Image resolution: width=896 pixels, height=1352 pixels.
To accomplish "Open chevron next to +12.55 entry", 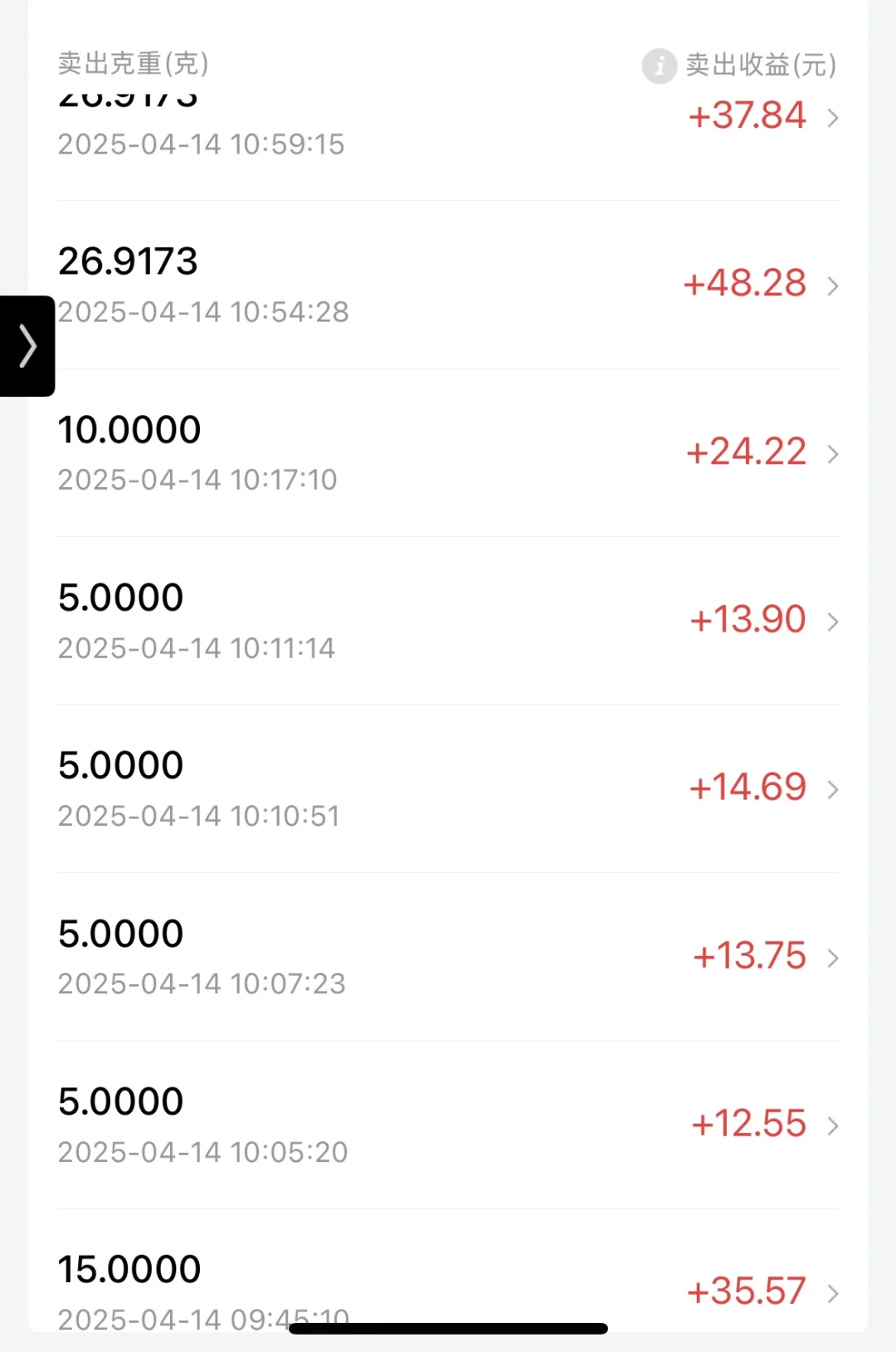I will (833, 1125).
